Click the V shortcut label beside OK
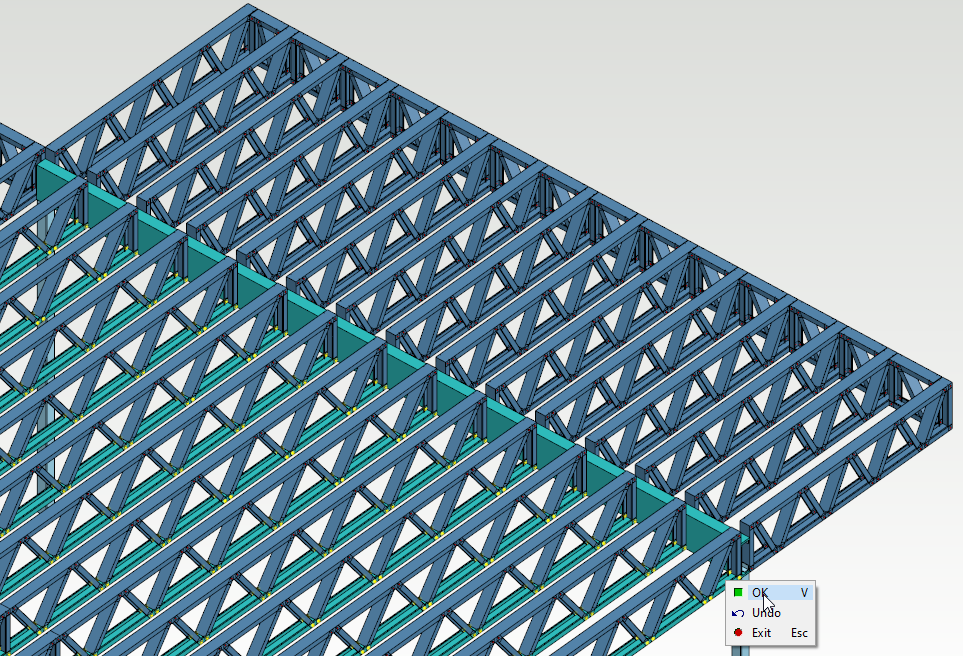The image size is (963, 656). (x=803, y=592)
